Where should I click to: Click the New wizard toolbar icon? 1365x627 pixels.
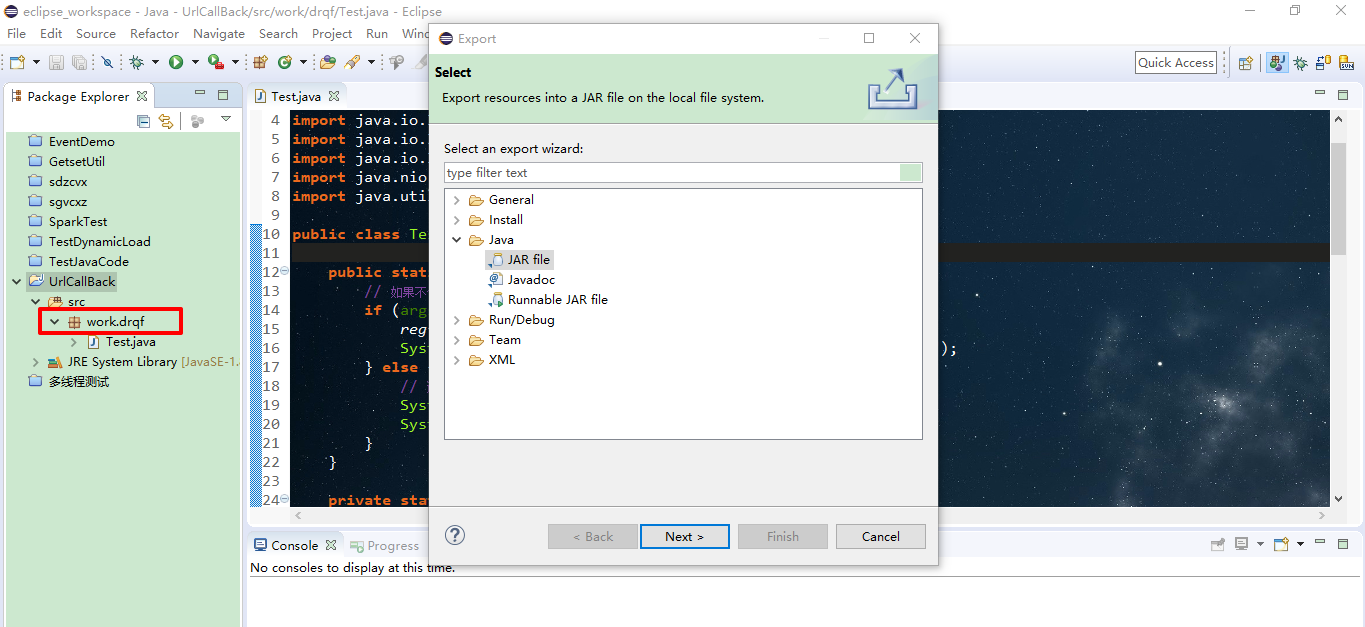click(x=17, y=62)
